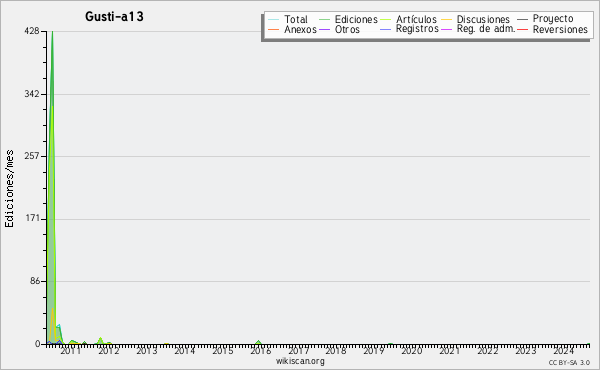Click the wikiscan.org credit text

pos(300,361)
